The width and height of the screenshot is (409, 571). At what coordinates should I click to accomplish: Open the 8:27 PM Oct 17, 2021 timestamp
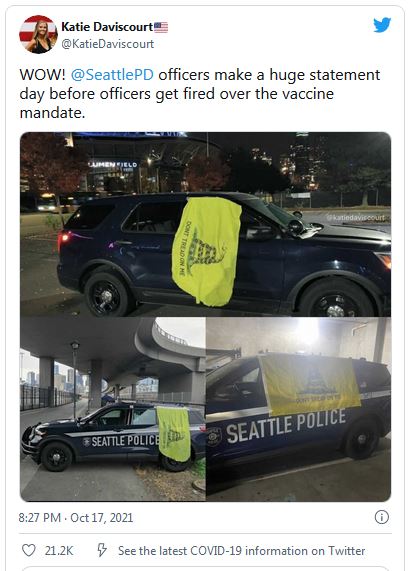pos(76,517)
